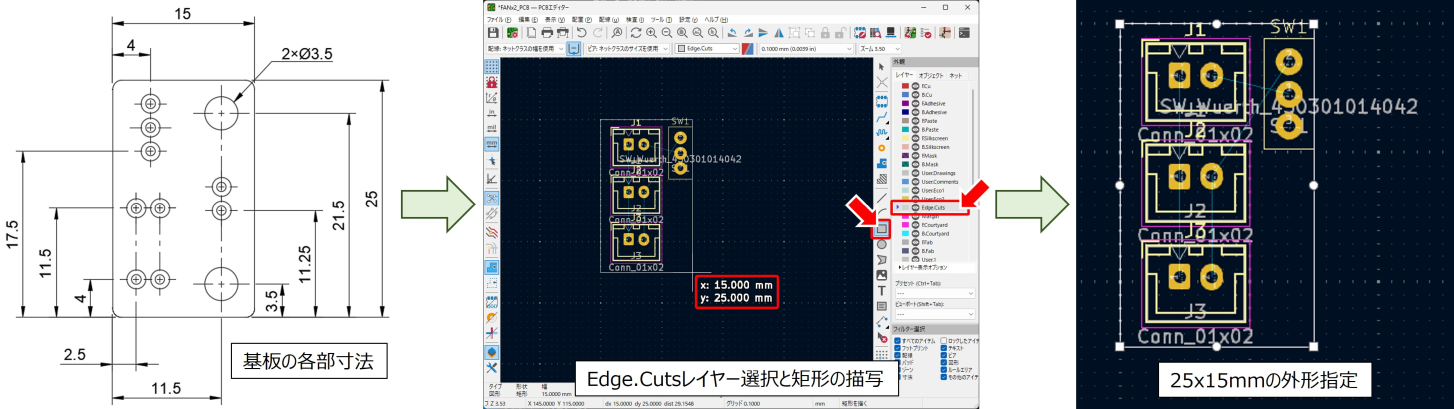The height and width of the screenshot is (409, 1454).
Task: Open the ズーム 3.50 zoom dropdown
Action: click(878, 48)
